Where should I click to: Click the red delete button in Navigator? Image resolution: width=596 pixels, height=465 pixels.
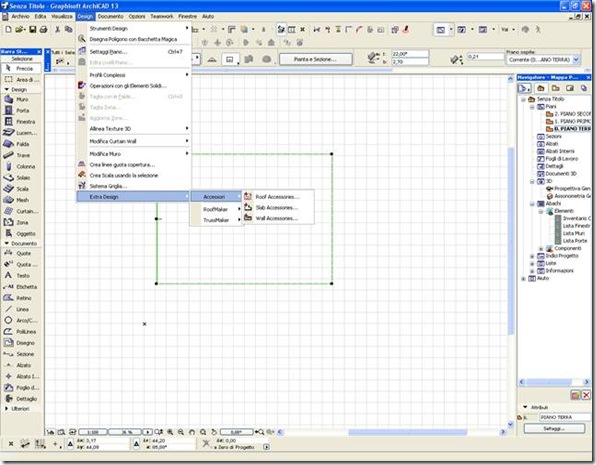586,395
